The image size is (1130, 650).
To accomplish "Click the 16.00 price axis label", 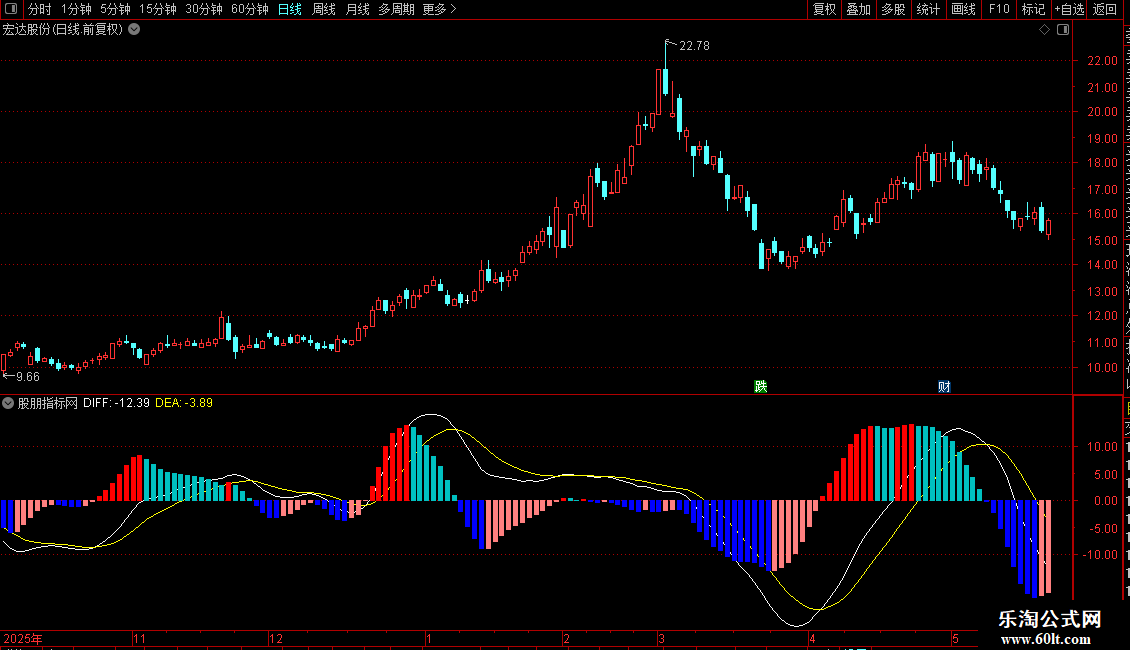I will coord(1103,214).
